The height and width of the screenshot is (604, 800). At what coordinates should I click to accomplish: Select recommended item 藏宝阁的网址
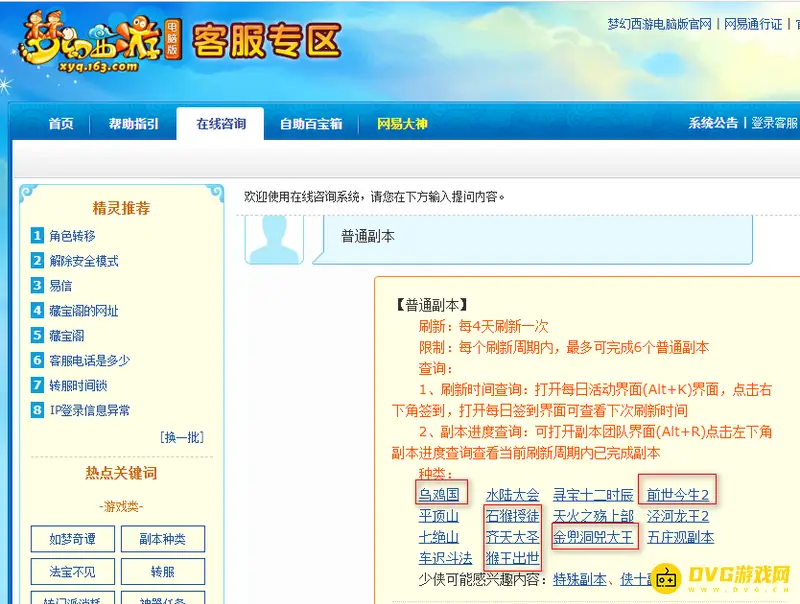pyautogui.click(x=84, y=311)
